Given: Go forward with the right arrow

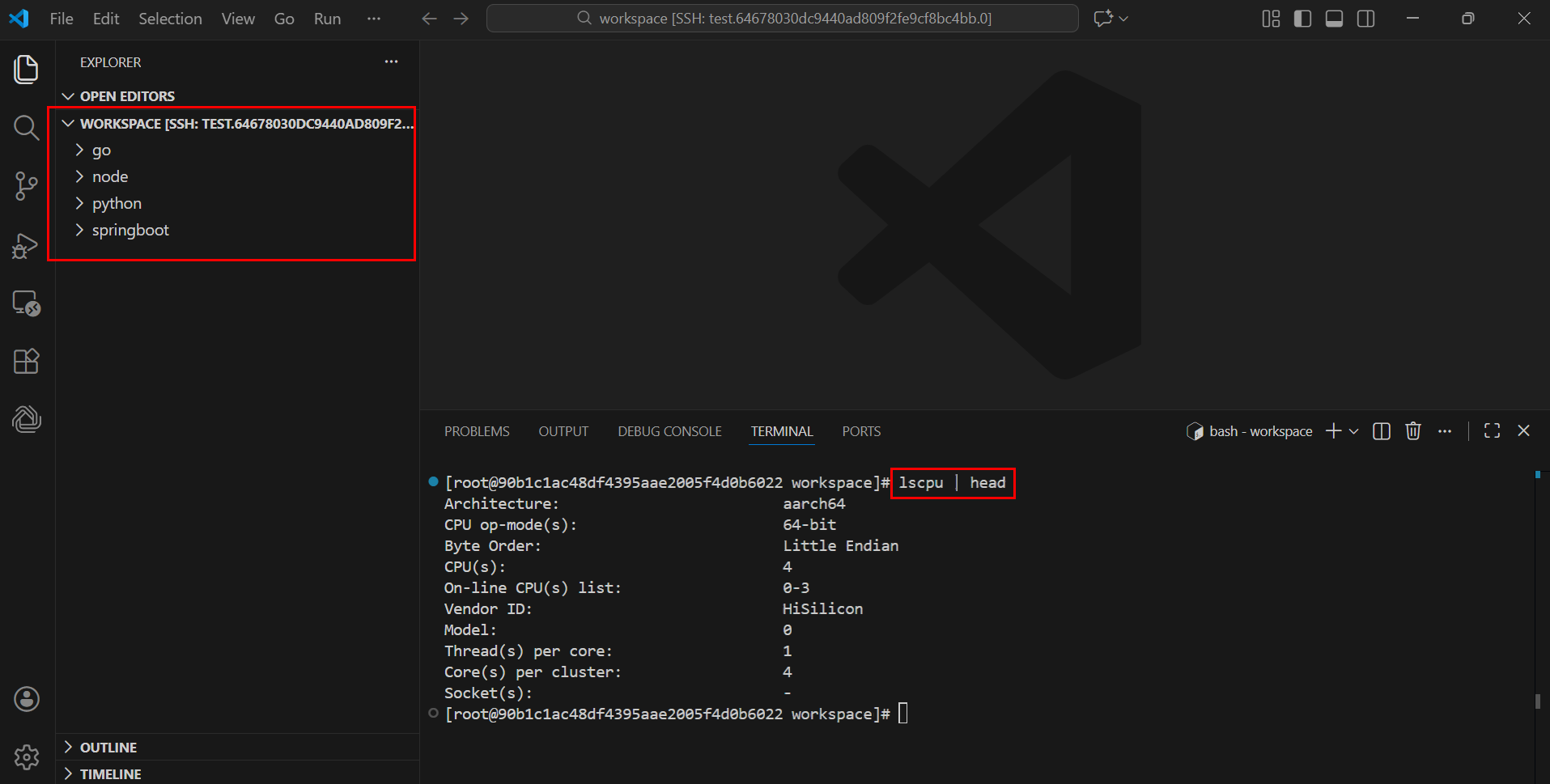Looking at the screenshot, I should [x=461, y=19].
